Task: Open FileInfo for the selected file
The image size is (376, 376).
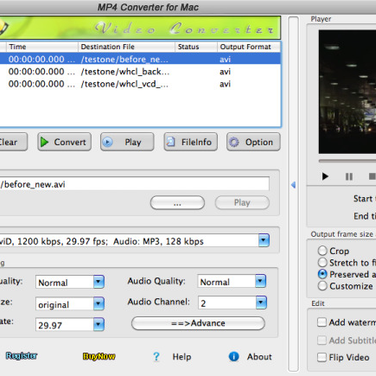Action: point(191,142)
